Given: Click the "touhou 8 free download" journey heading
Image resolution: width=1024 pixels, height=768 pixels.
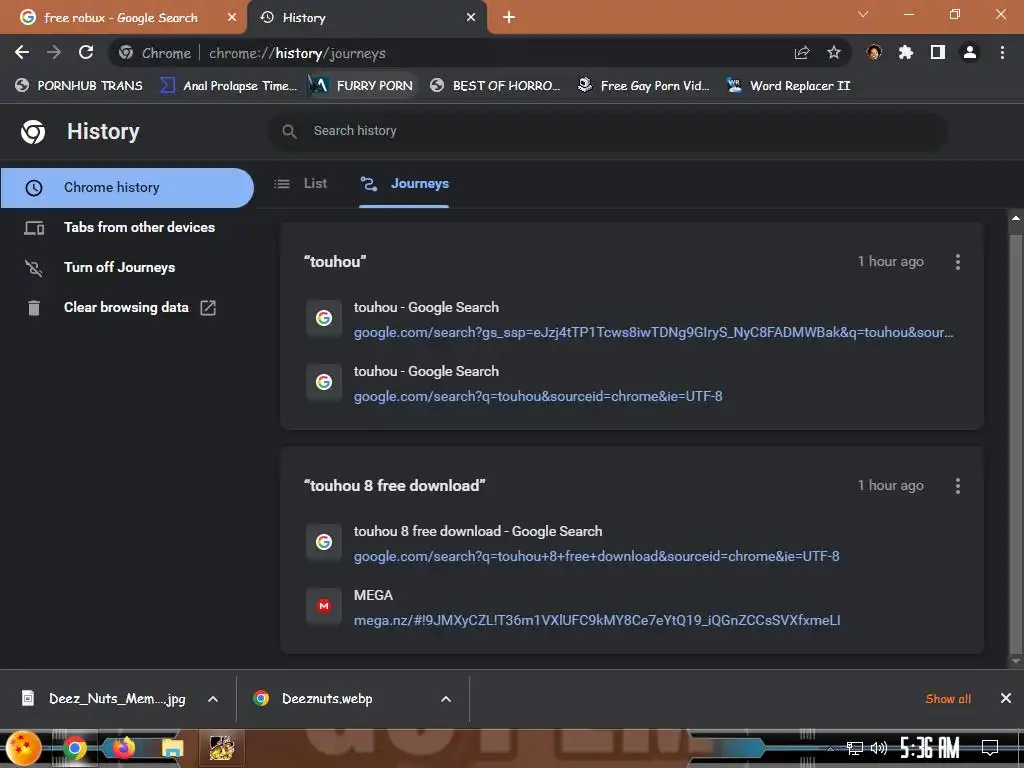Looking at the screenshot, I should [394, 486].
